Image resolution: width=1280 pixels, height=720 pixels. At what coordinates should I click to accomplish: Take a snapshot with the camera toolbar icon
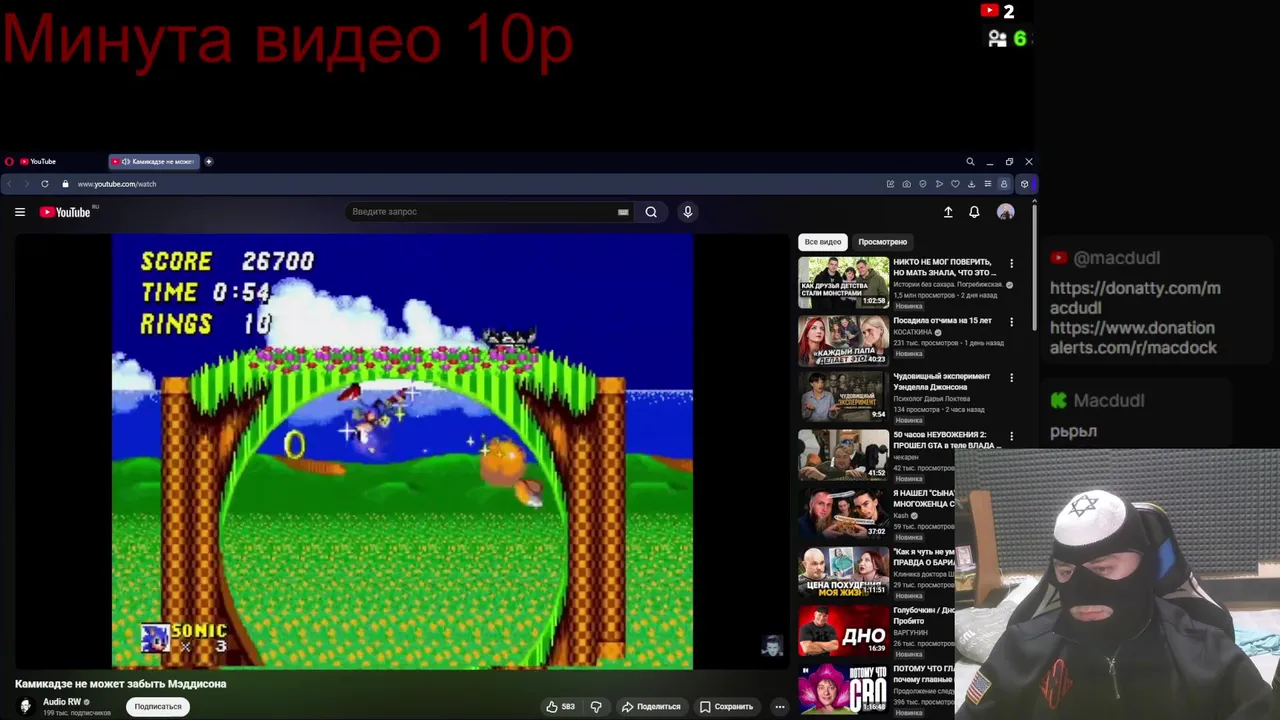[906, 184]
